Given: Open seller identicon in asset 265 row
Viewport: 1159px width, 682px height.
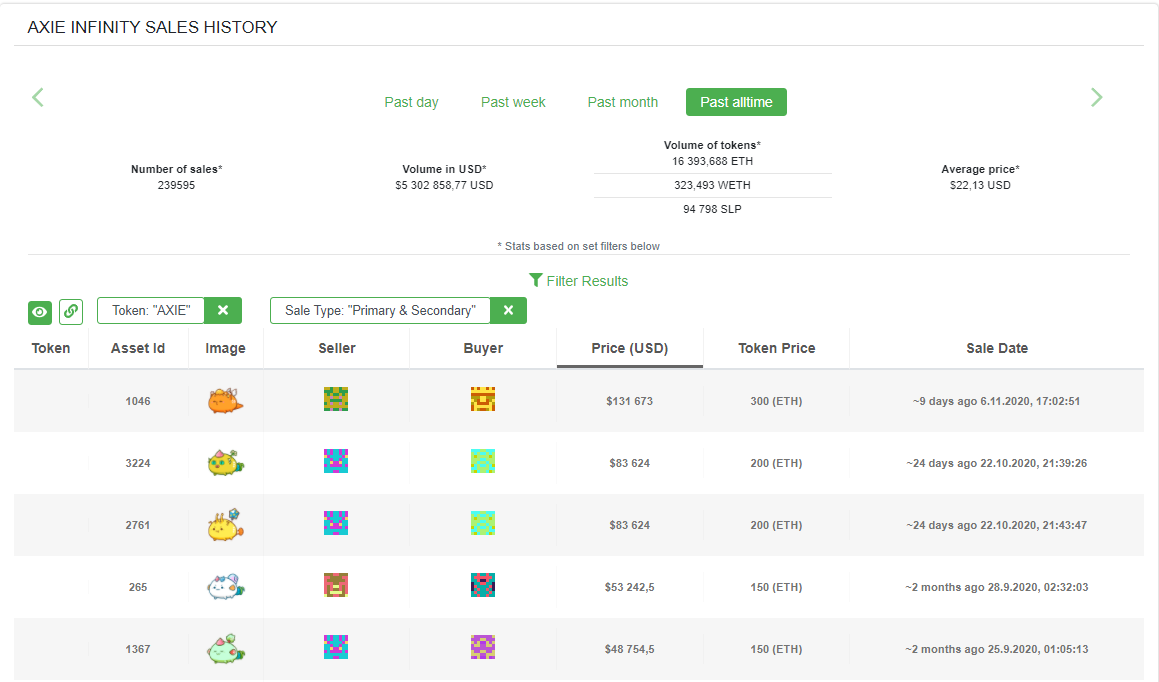Looking at the screenshot, I should click(336, 585).
